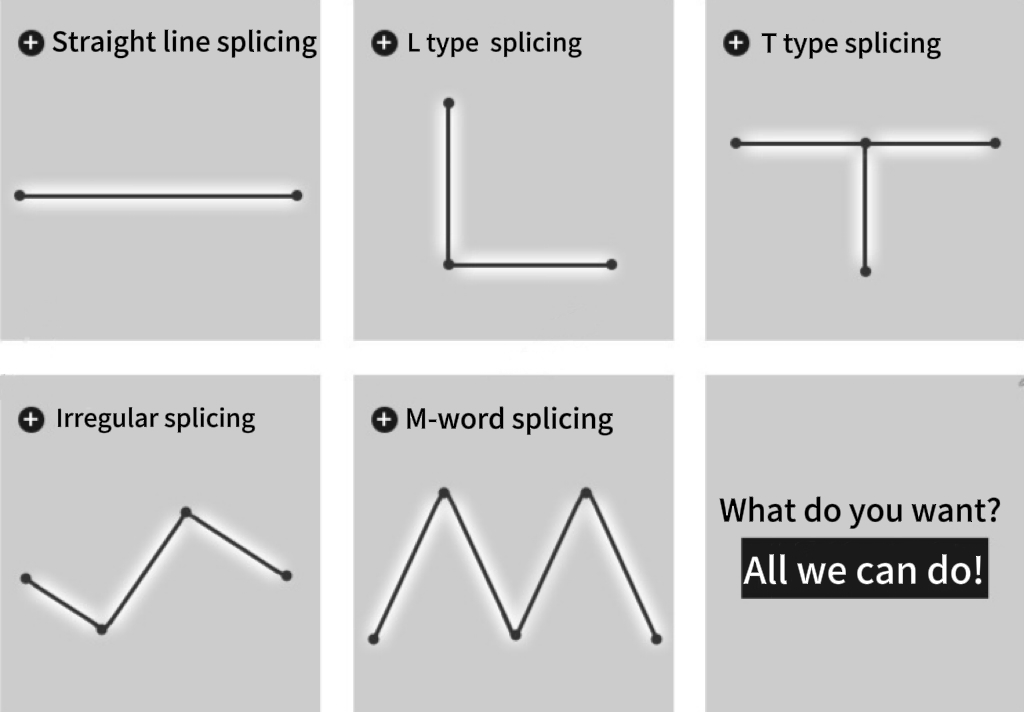Screen dimensions: 1024x712
Task: Expand the M-word splicing plus icon
Action: tap(383, 420)
